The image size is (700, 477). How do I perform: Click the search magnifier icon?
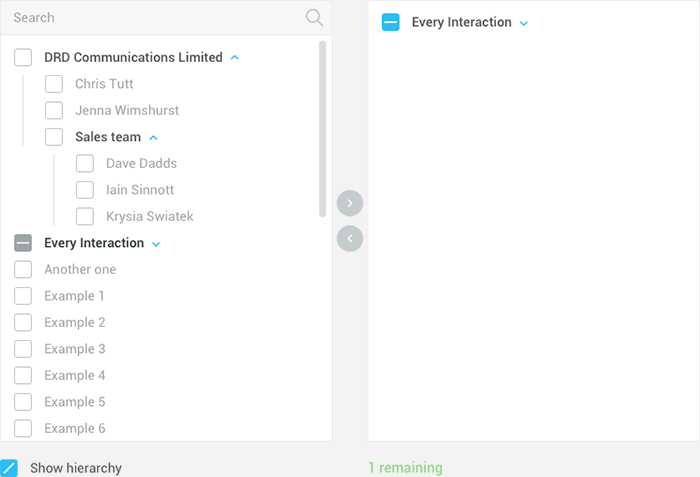[314, 17]
